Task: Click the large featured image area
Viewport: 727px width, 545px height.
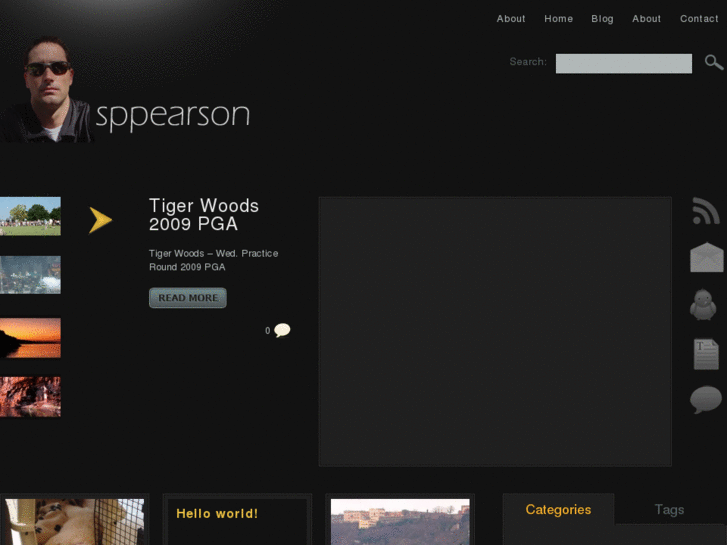Action: [x=495, y=332]
